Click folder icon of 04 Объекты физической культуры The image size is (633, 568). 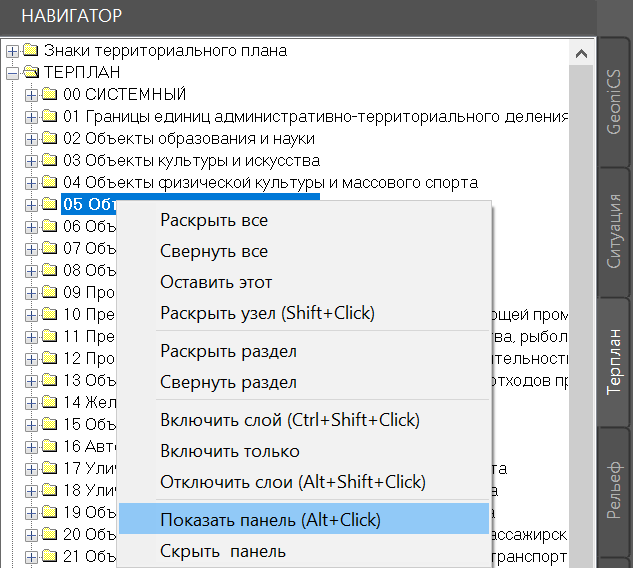click(x=49, y=183)
